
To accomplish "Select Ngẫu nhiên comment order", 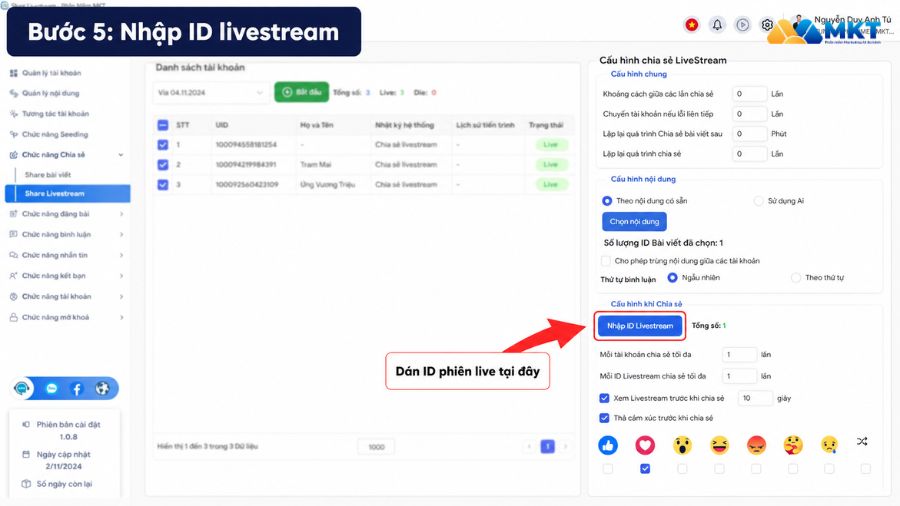I will coord(672,278).
